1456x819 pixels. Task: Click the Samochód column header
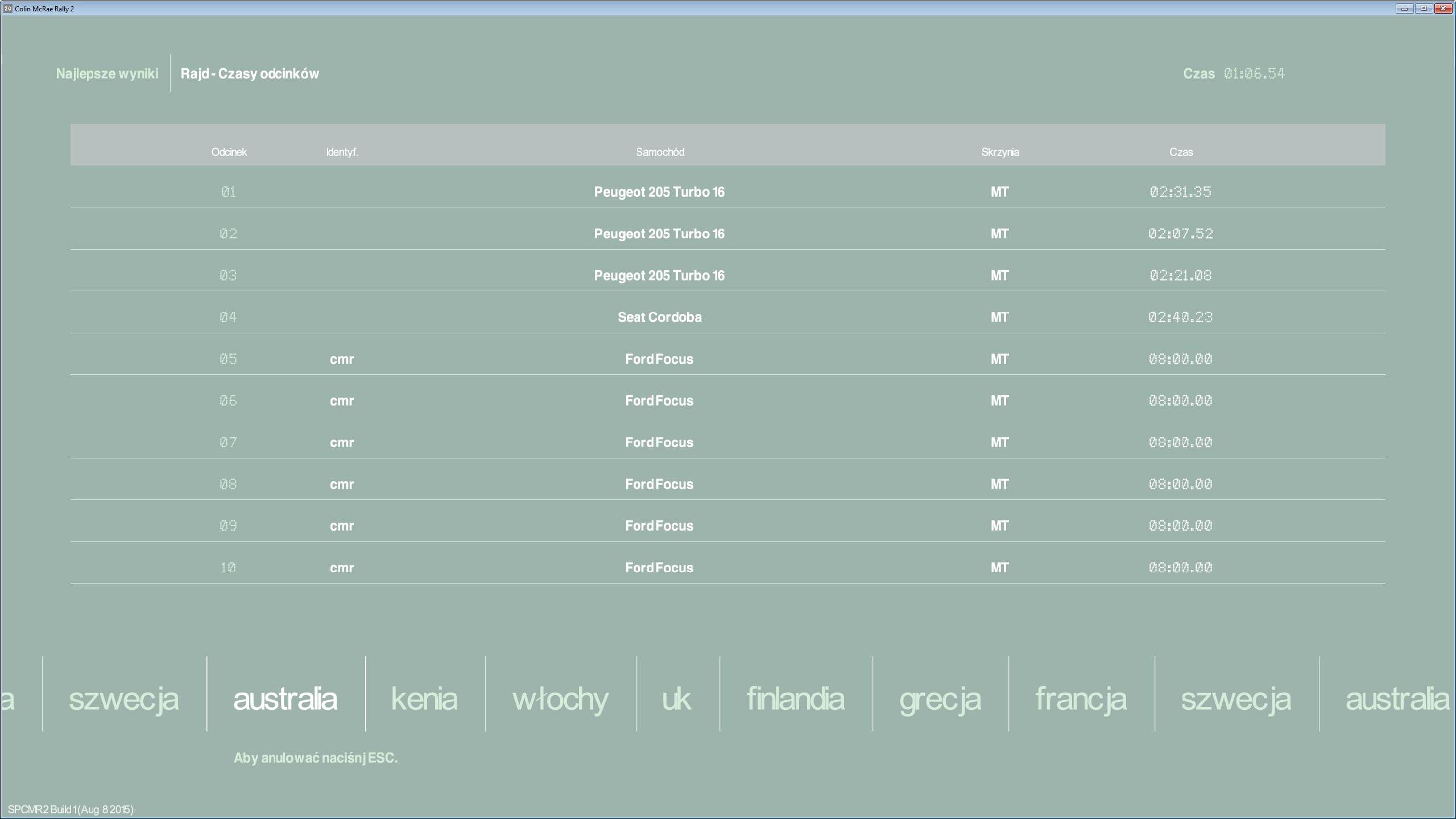[x=660, y=152]
